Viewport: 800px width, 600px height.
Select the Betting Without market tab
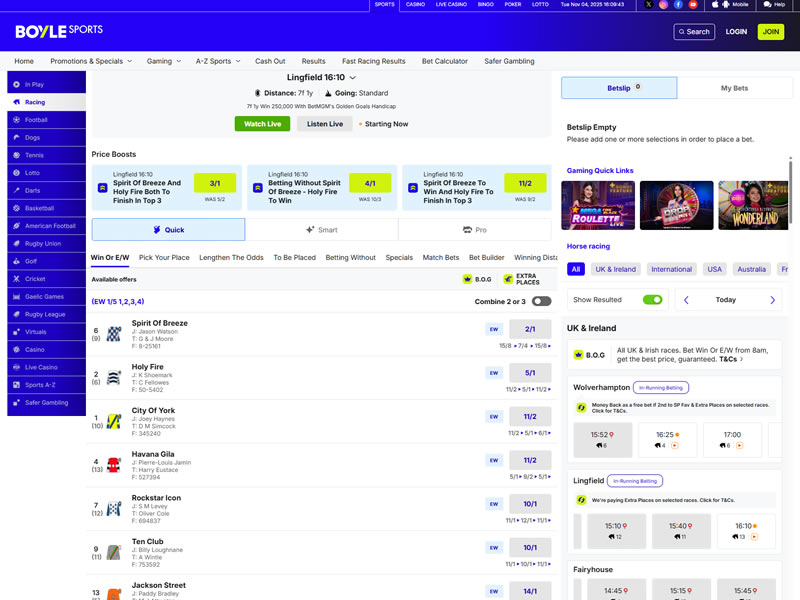[x=350, y=258]
